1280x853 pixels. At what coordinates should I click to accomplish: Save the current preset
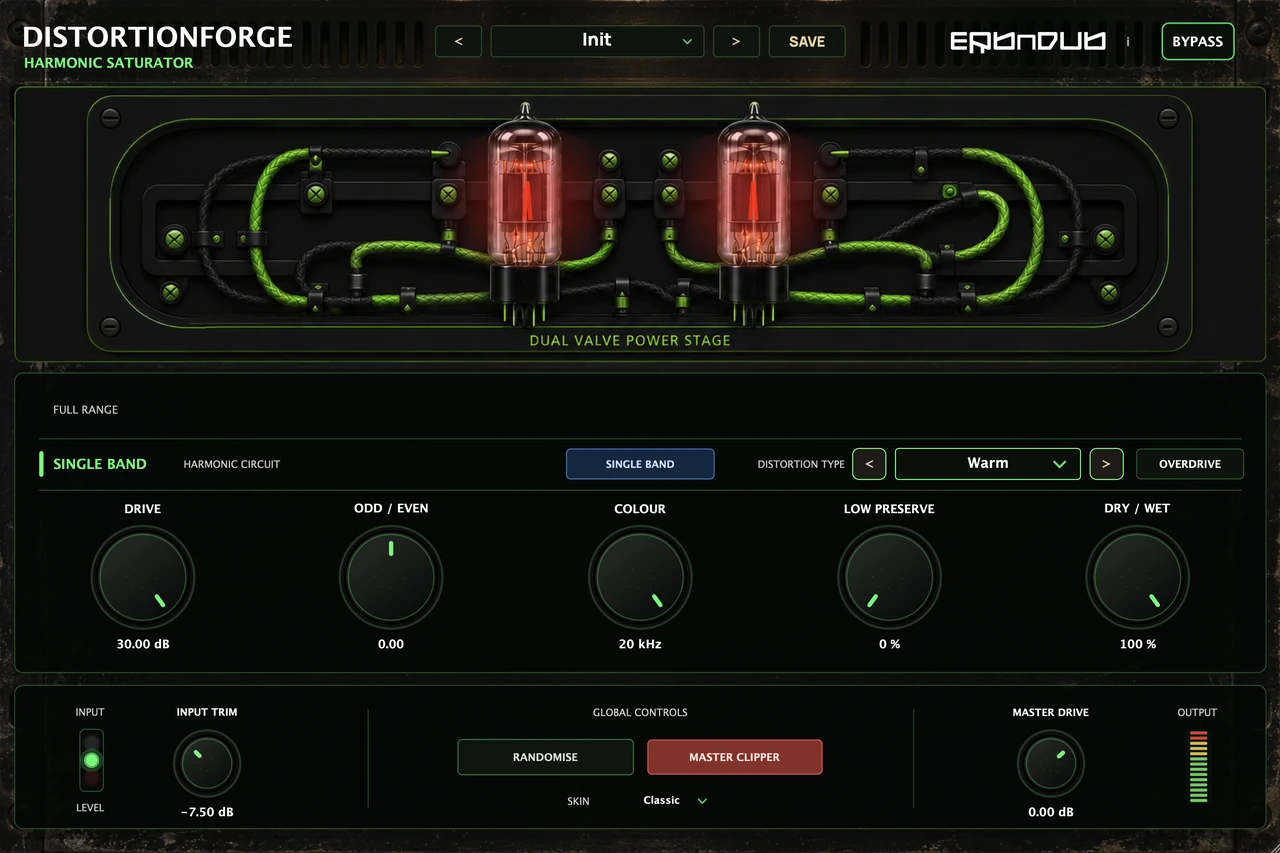[x=807, y=41]
